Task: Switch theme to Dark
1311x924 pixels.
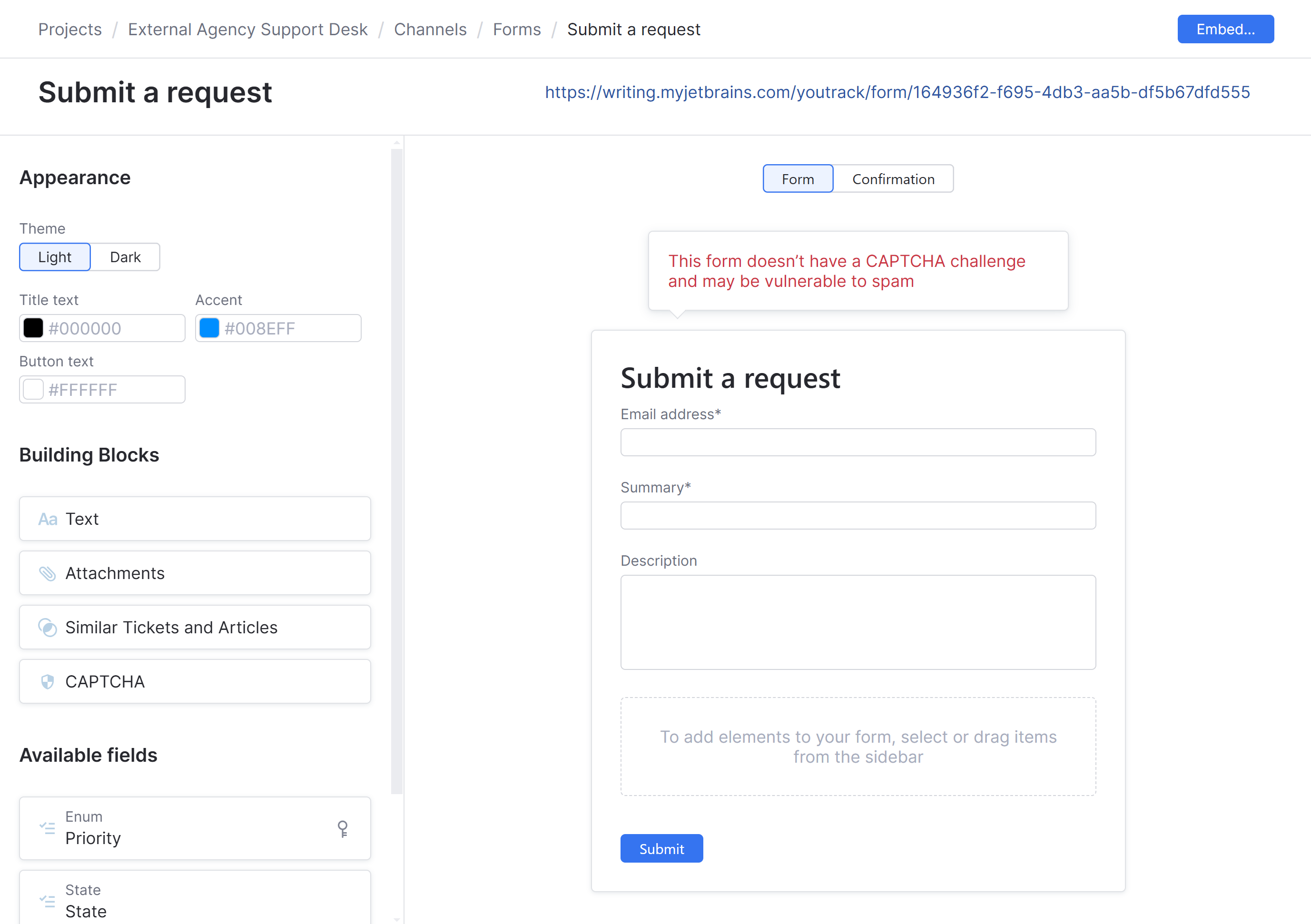Action: [x=125, y=257]
